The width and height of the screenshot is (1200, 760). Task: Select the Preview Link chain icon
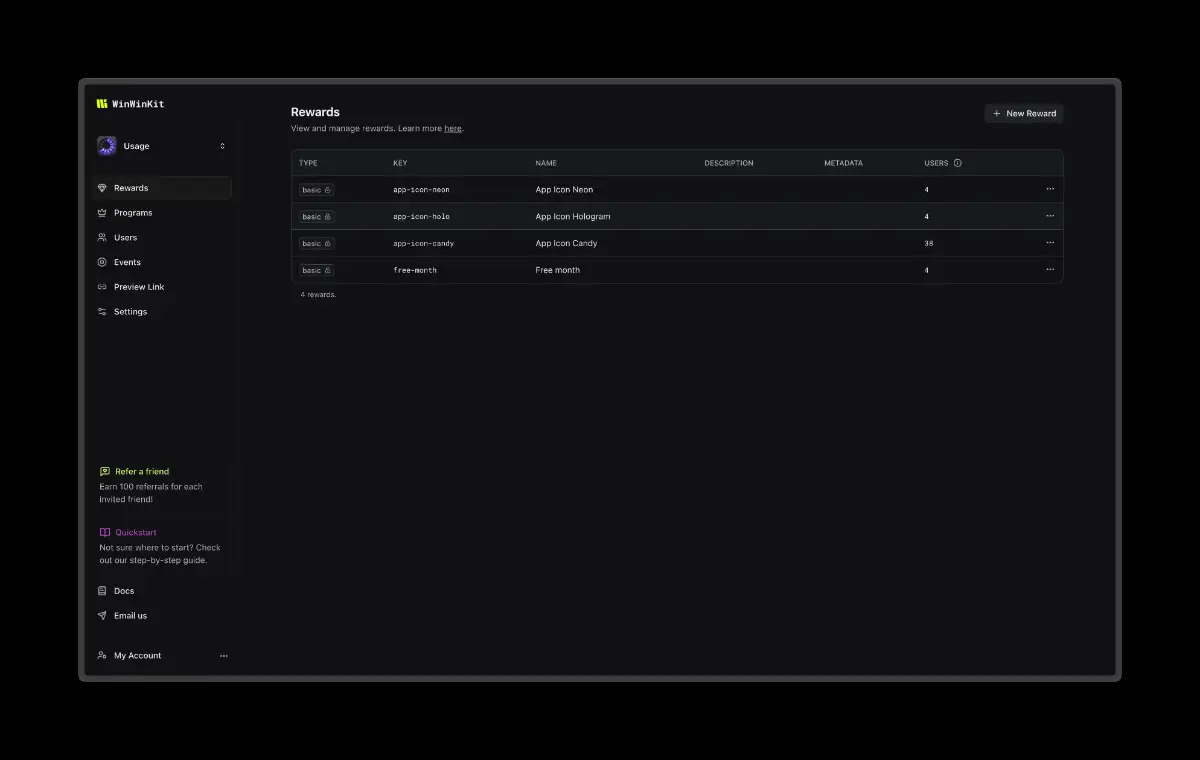(x=102, y=287)
